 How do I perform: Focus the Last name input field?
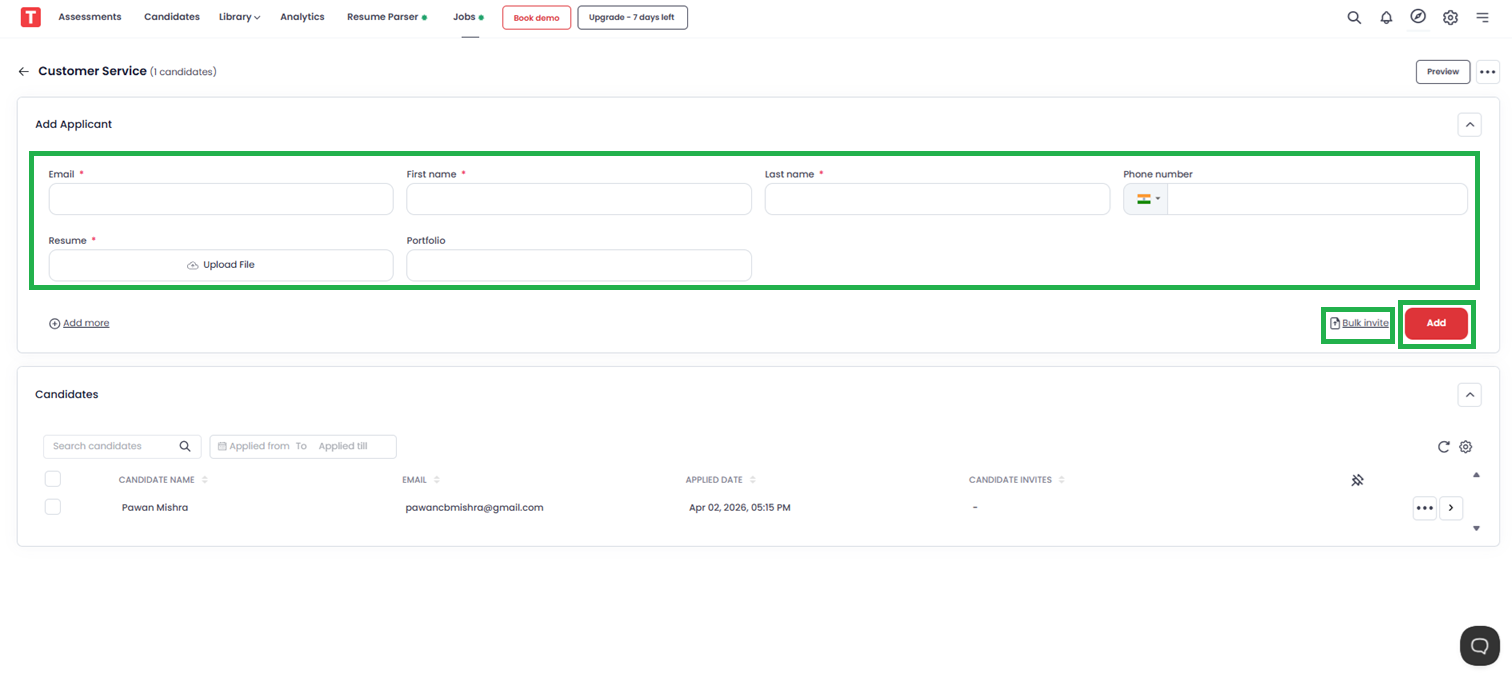pos(937,199)
